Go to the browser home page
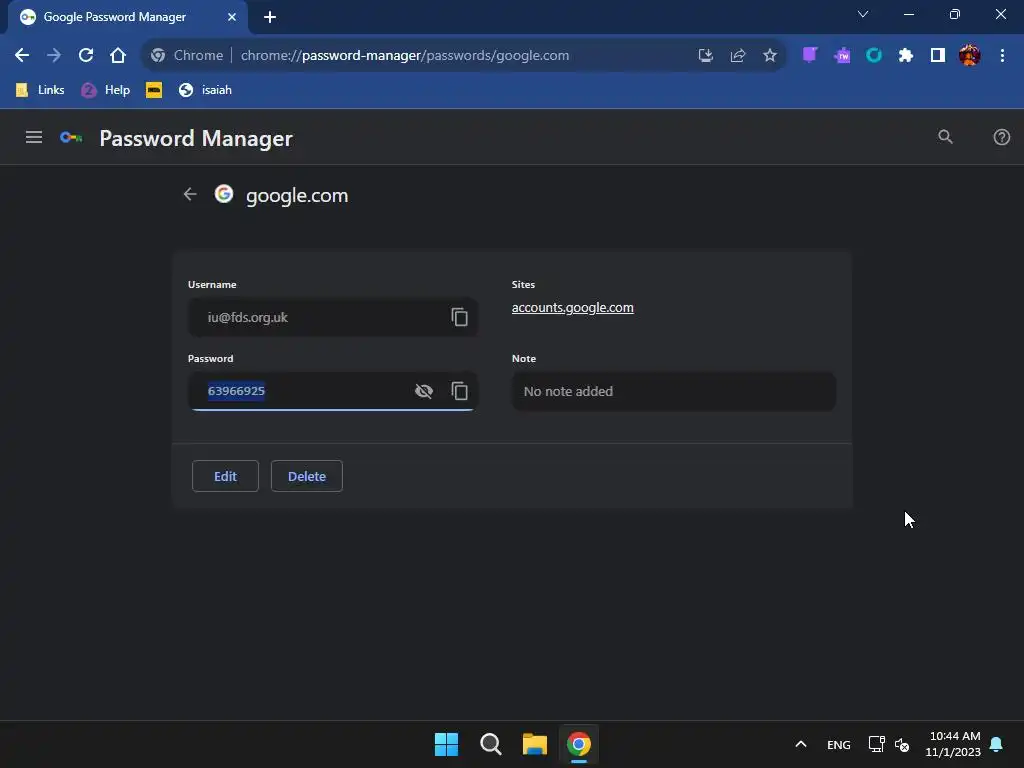Image resolution: width=1024 pixels, height=768 pixels. tap(118, 56)
